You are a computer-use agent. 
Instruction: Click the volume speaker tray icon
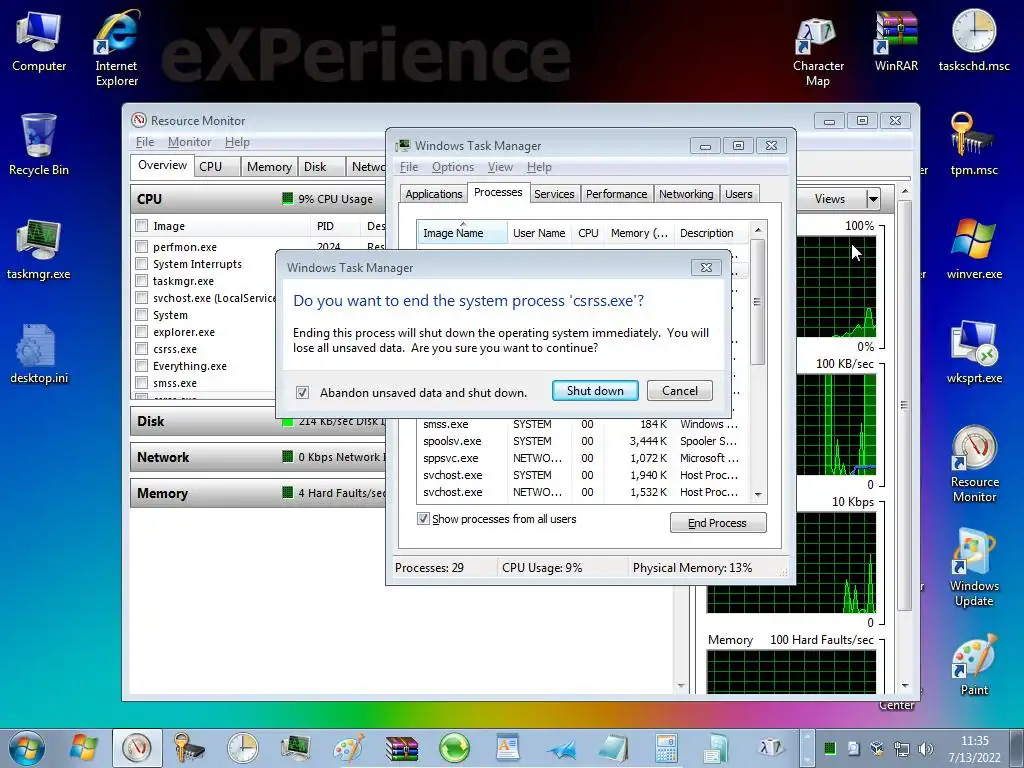925,748
